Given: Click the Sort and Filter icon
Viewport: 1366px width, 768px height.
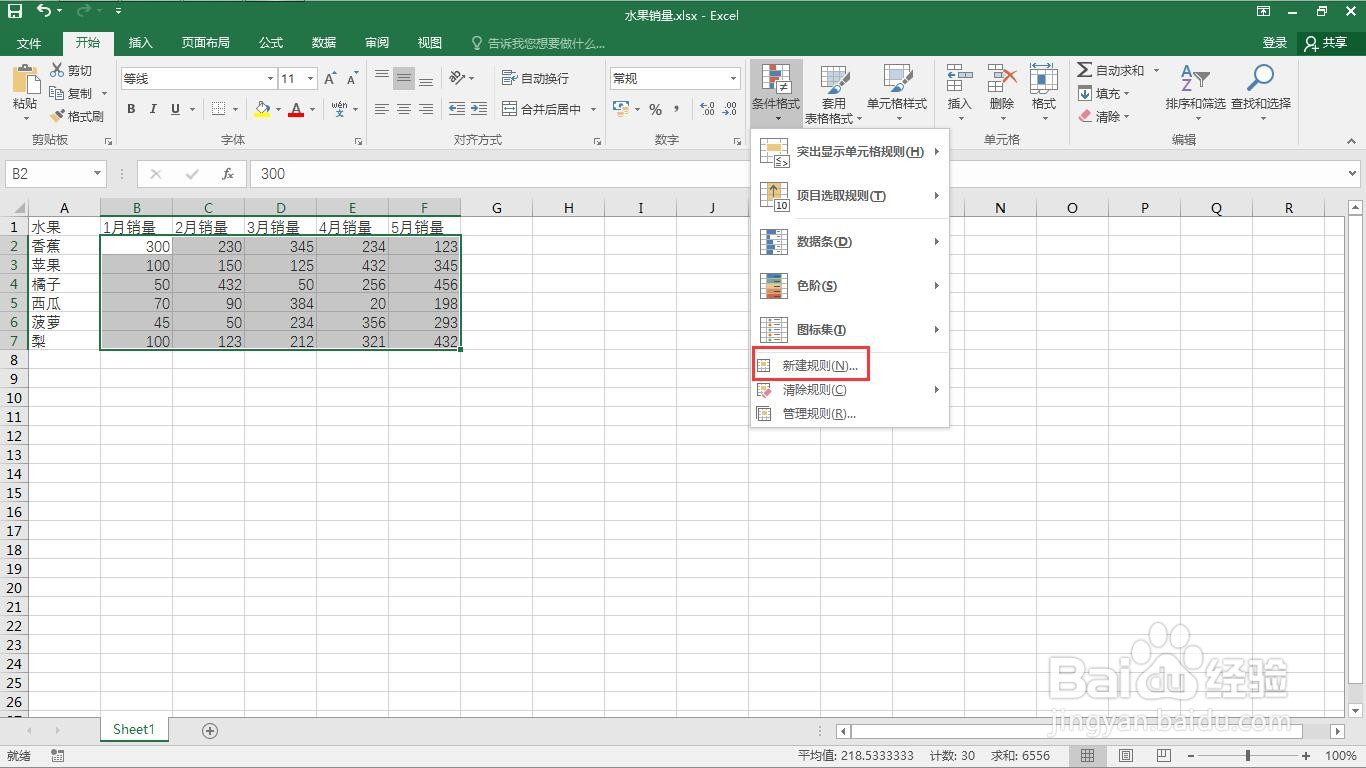Looking at the screenshot, I should [x=1195, y=80].
